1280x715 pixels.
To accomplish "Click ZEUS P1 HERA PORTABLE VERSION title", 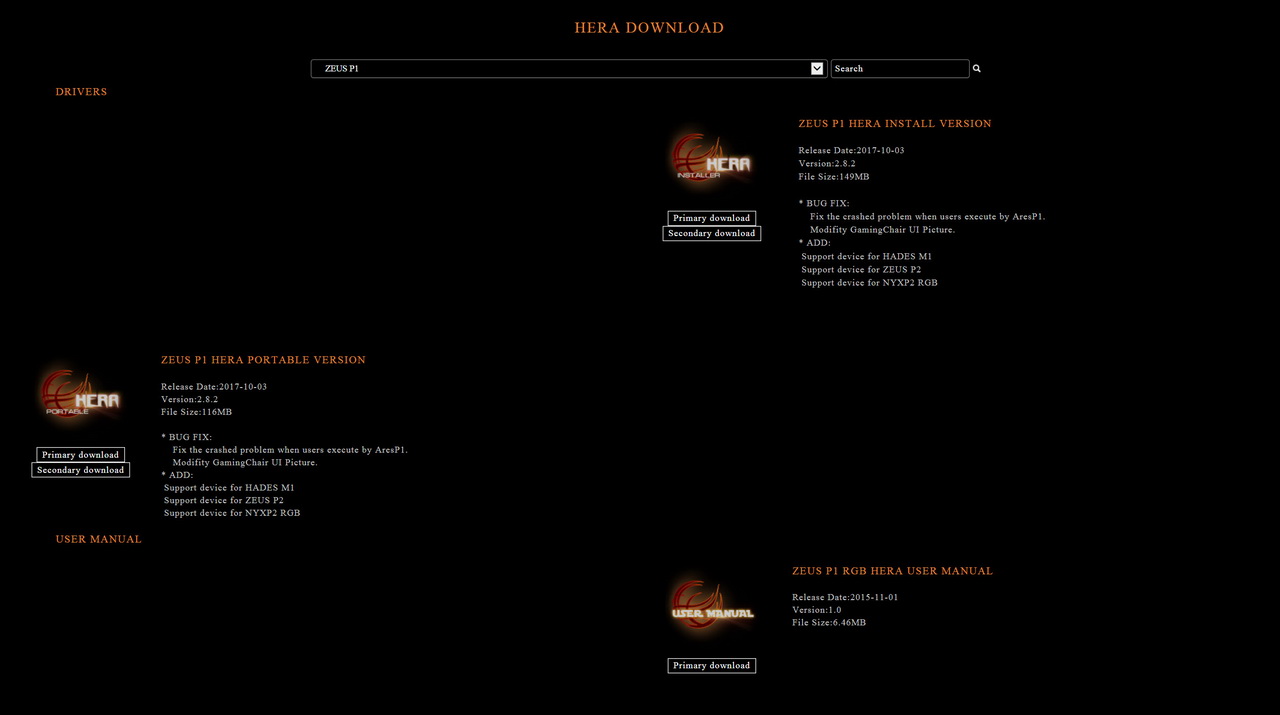I will coord(263,360).
